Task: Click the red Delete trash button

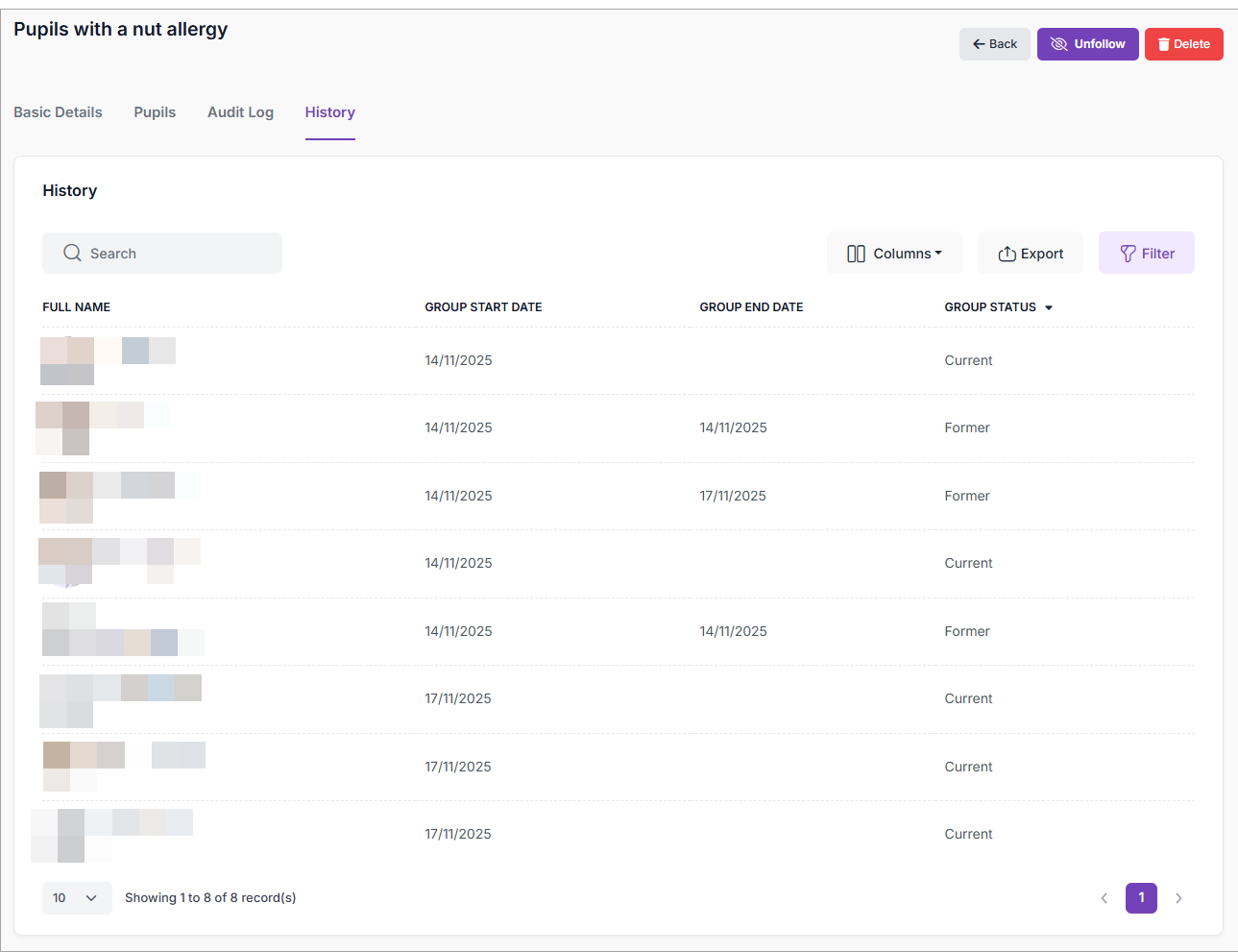Action: coord(1183,44)
